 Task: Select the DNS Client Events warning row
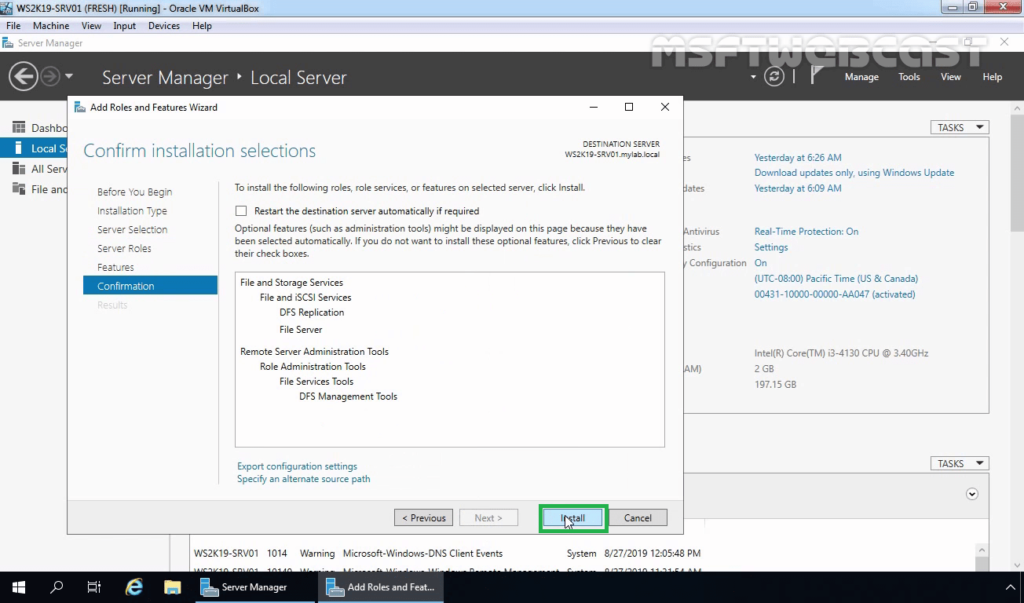447,553
